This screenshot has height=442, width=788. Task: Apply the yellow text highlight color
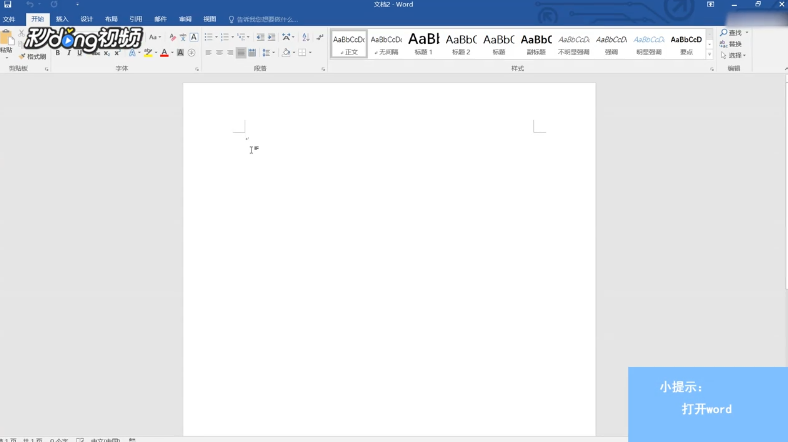pyautogui.click(x=148, y=53)
